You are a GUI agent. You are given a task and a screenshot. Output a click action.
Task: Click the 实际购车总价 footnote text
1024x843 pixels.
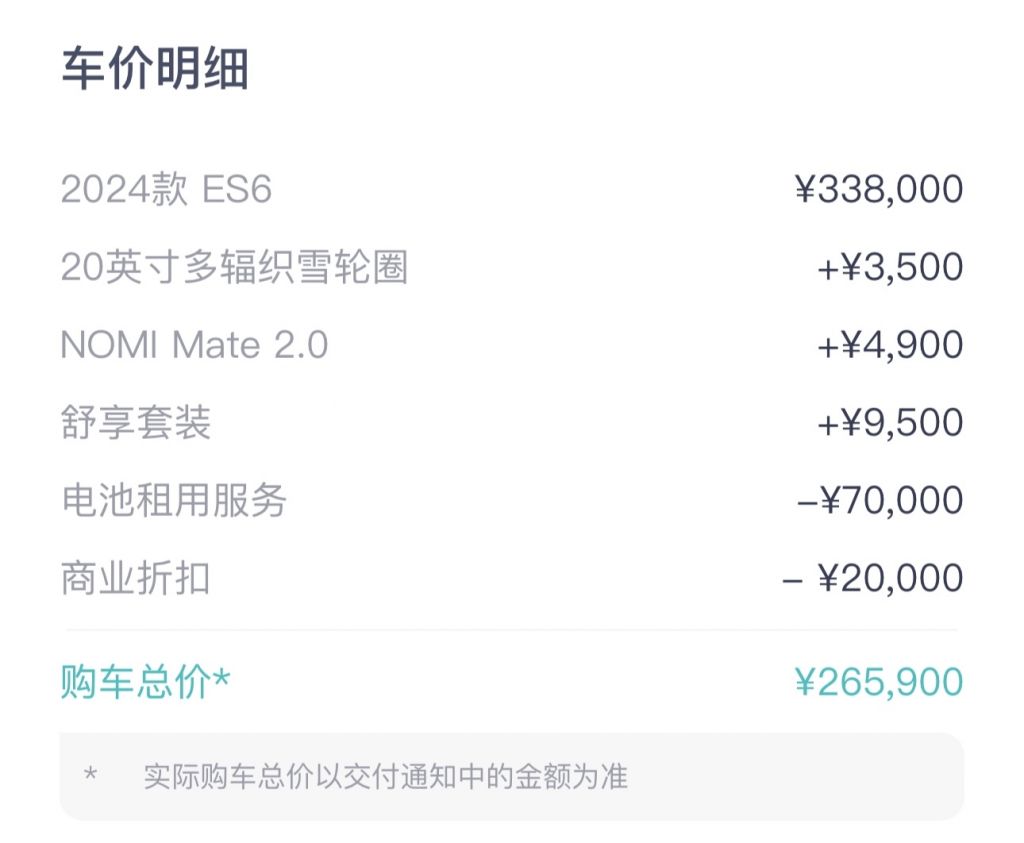coord(385,777)
